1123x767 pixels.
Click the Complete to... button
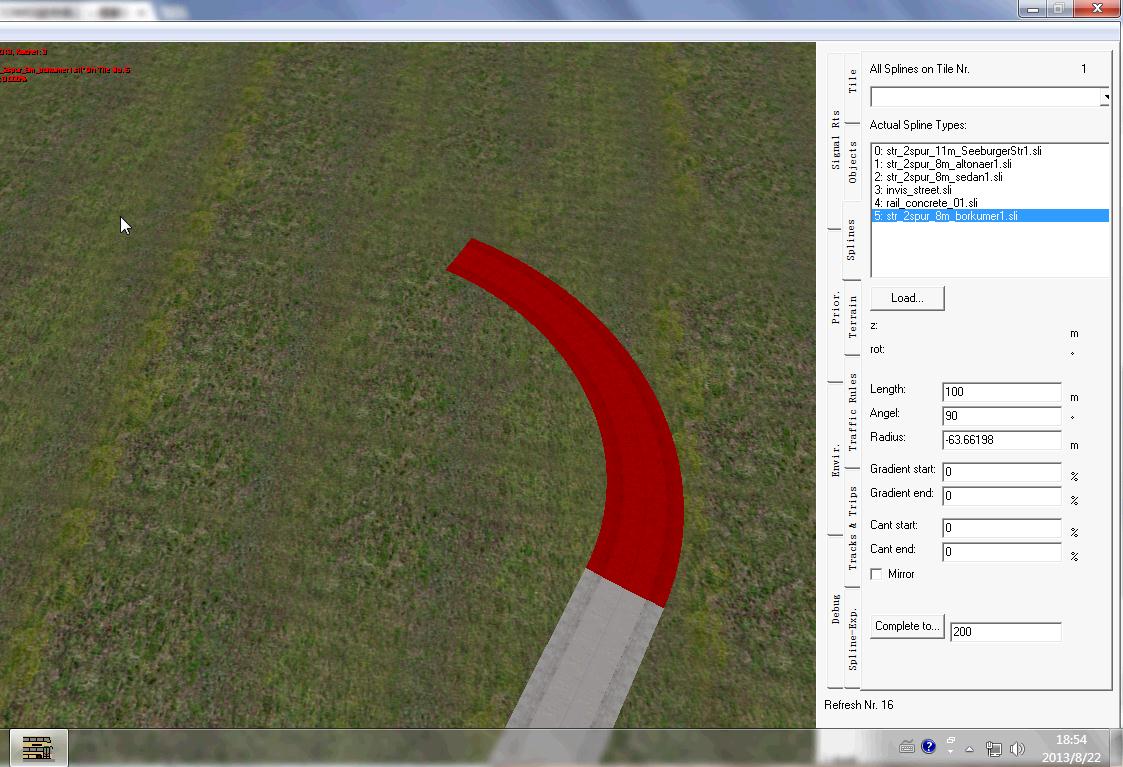pyautogui.click(x=907, y=627)
